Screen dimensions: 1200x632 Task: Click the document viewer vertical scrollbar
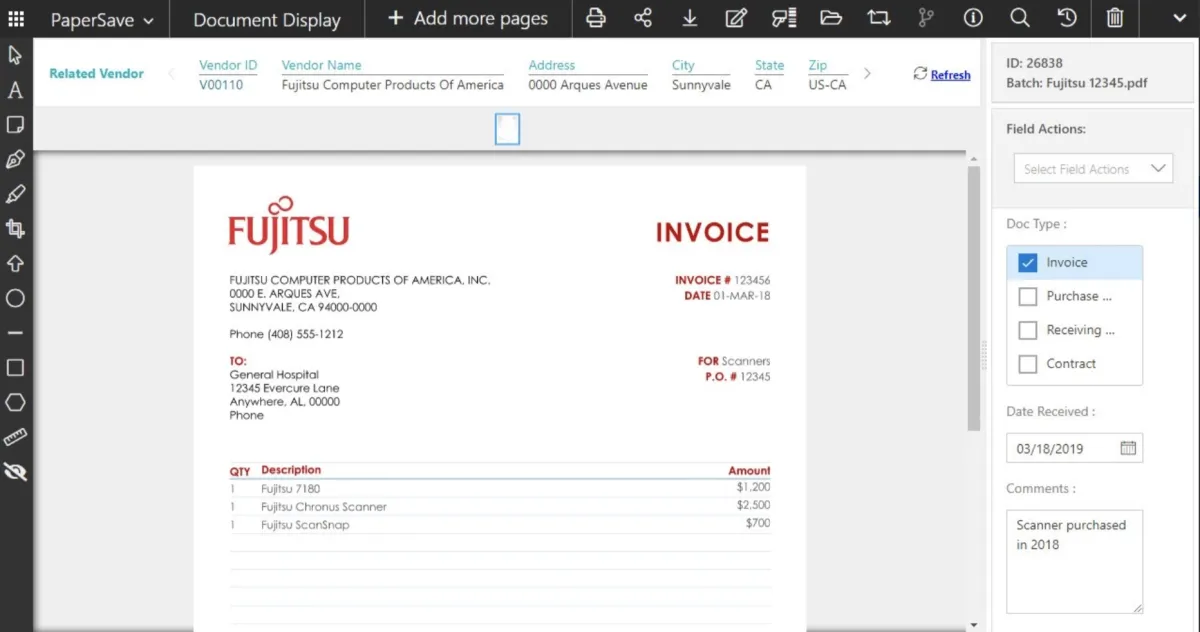tap(973, 298)
